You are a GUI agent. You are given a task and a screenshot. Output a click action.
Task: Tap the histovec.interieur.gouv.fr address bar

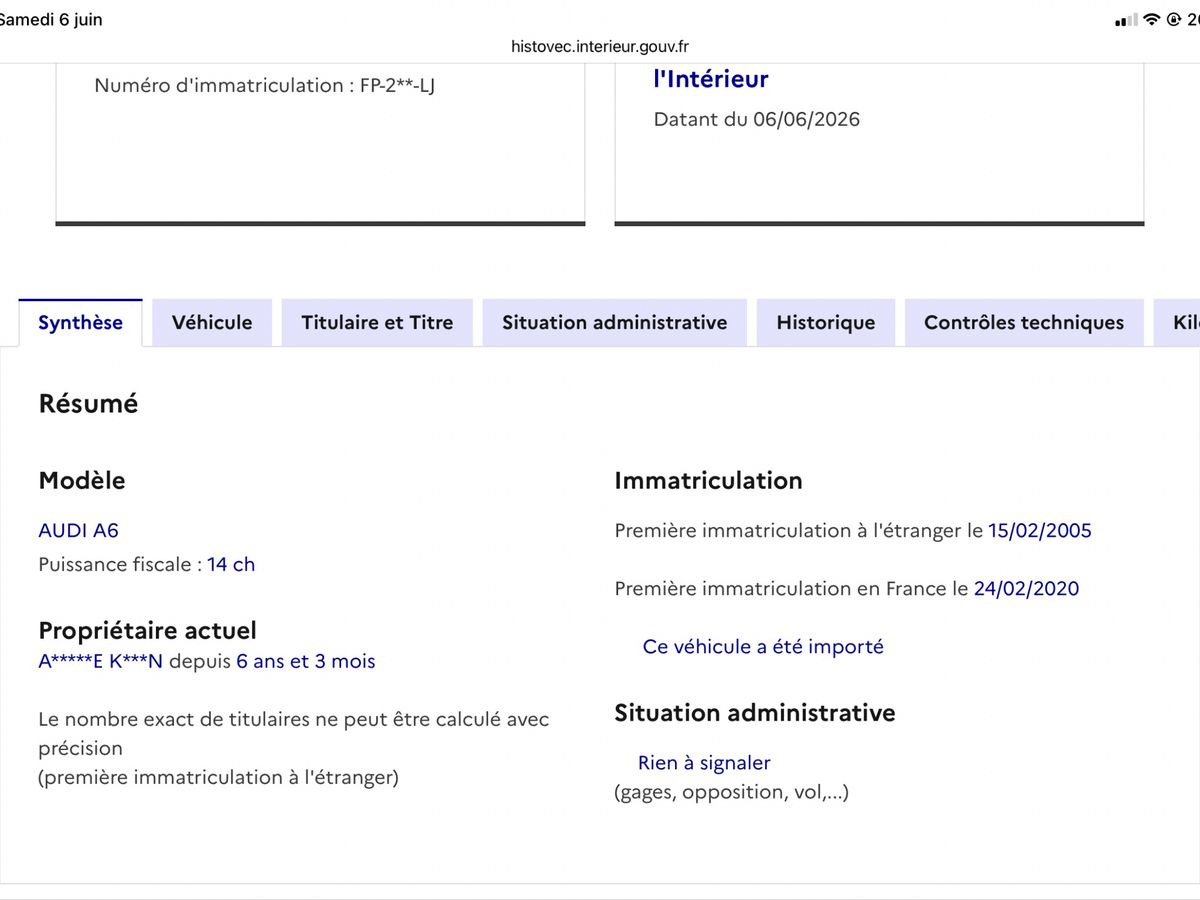[x=600, y=46]
